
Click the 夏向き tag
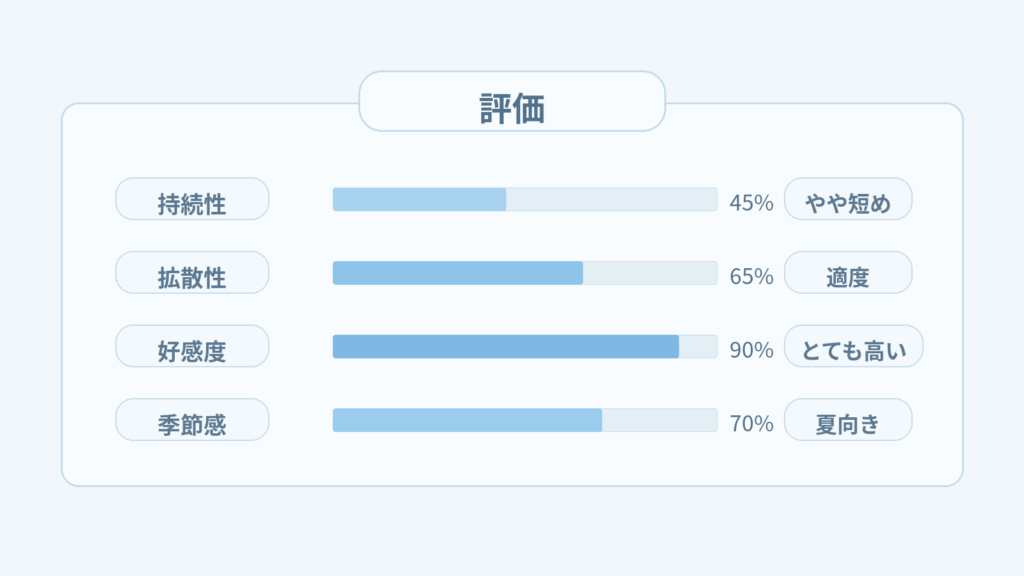848,420
